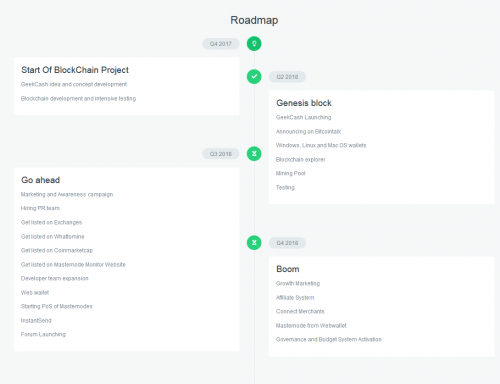Select the Q4 2018 date badge

pyautogui.click(x=287, y=243)
